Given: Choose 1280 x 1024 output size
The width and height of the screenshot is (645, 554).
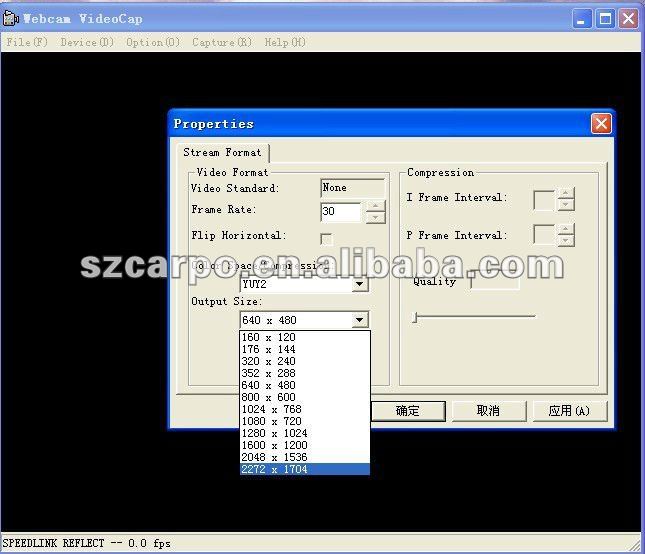Looking at the screenshot, I should pyautogui.click(x=305, y=433).
